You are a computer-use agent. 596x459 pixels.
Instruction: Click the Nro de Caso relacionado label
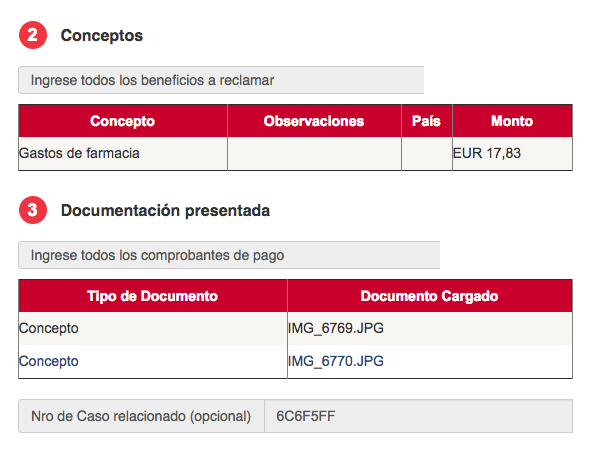(x=141, y=416)
